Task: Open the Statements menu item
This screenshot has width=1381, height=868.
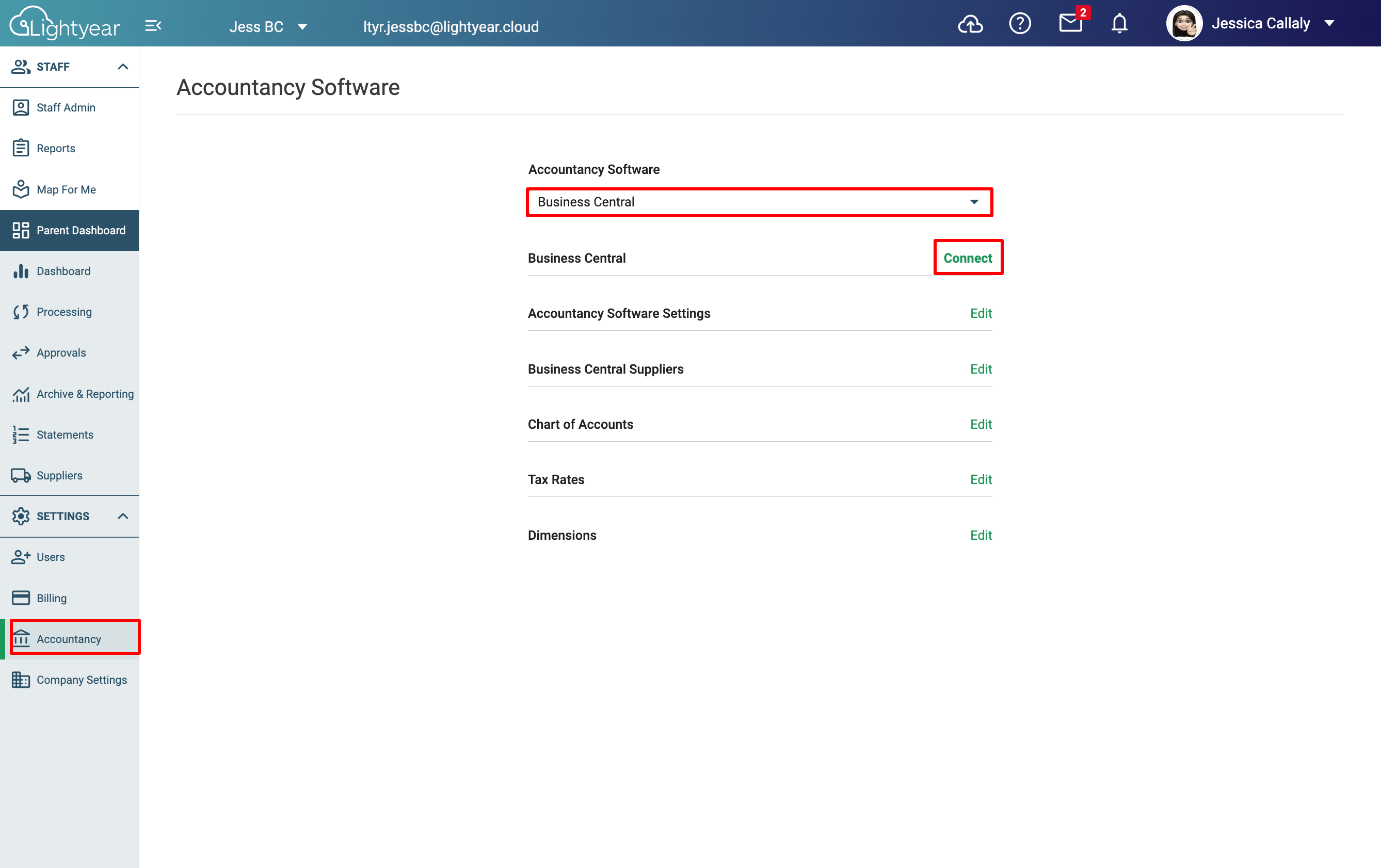Action: coord(69,435)
